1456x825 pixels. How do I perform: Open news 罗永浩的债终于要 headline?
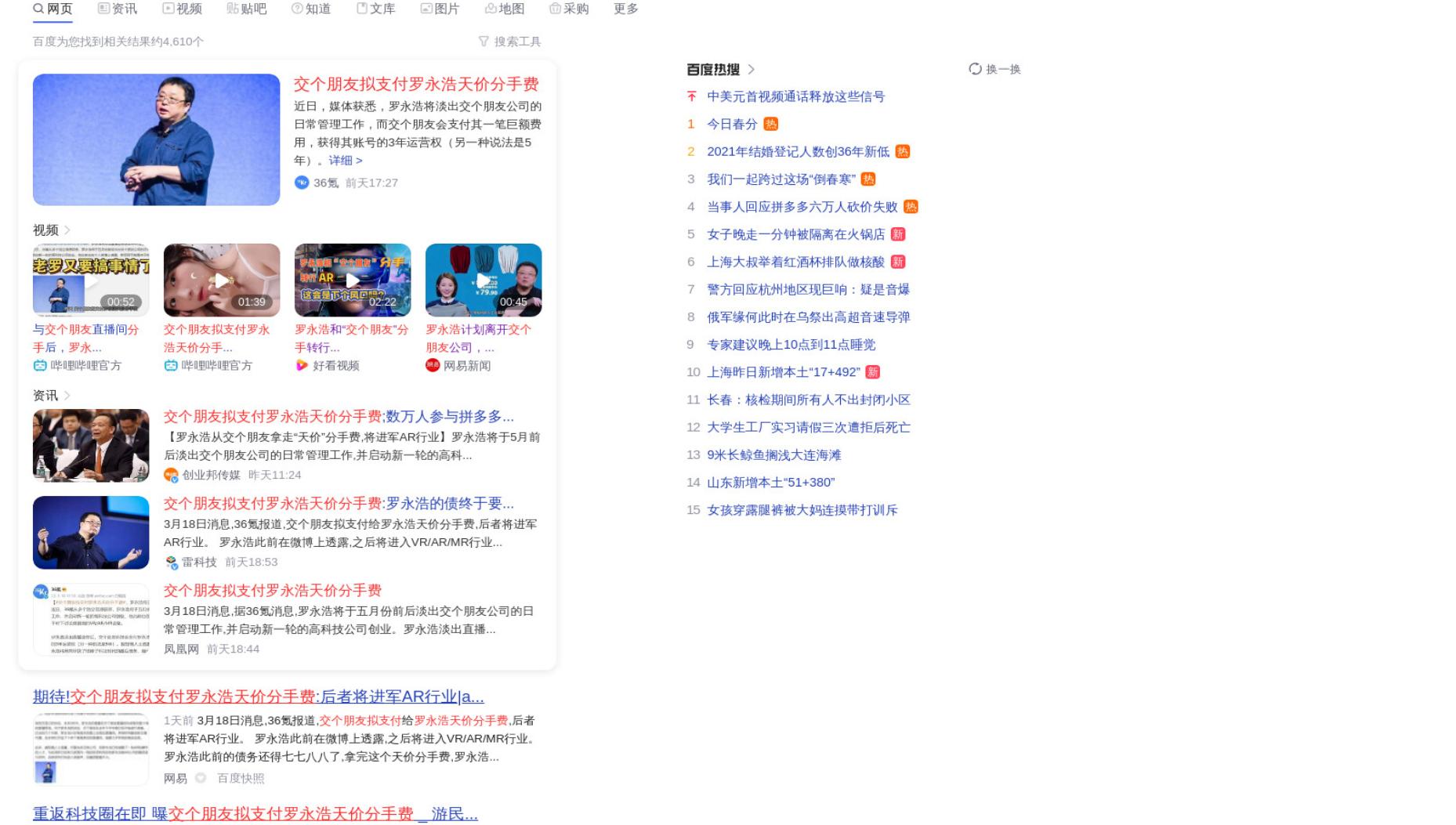pos(339,503)
